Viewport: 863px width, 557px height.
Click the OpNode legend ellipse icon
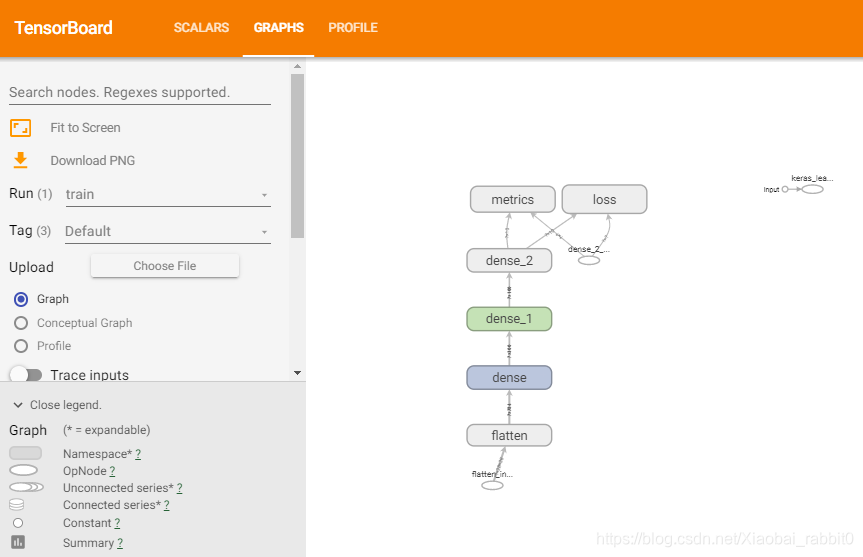(x=24, y=470)
